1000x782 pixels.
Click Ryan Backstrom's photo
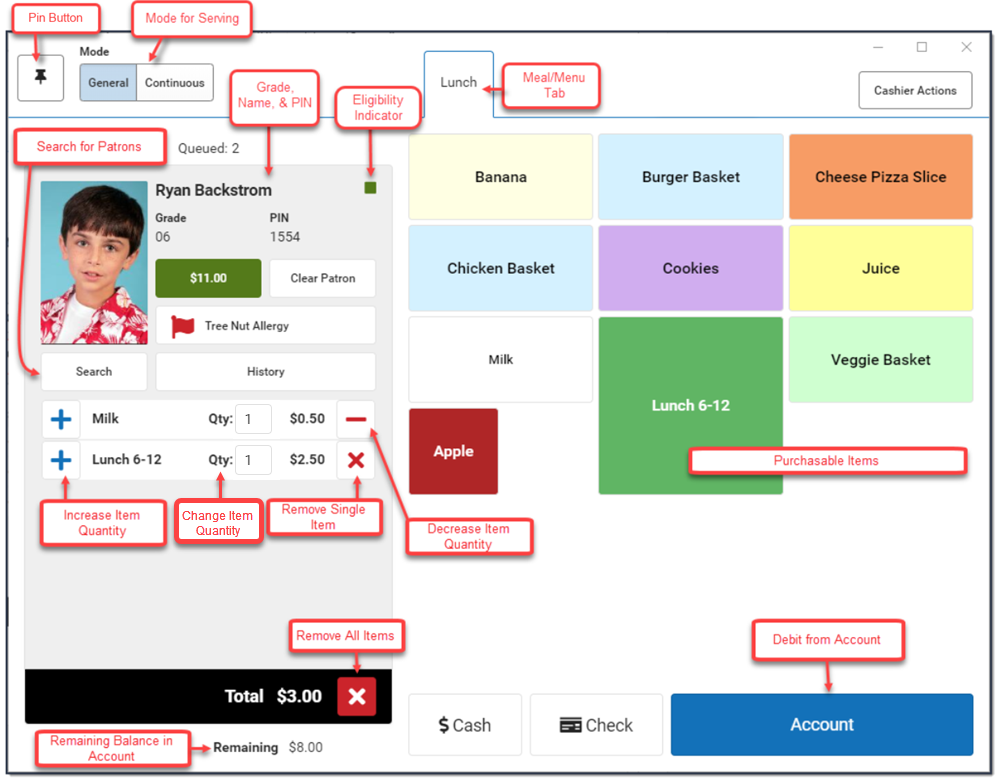pyautogui.click(x=94, y=263)
